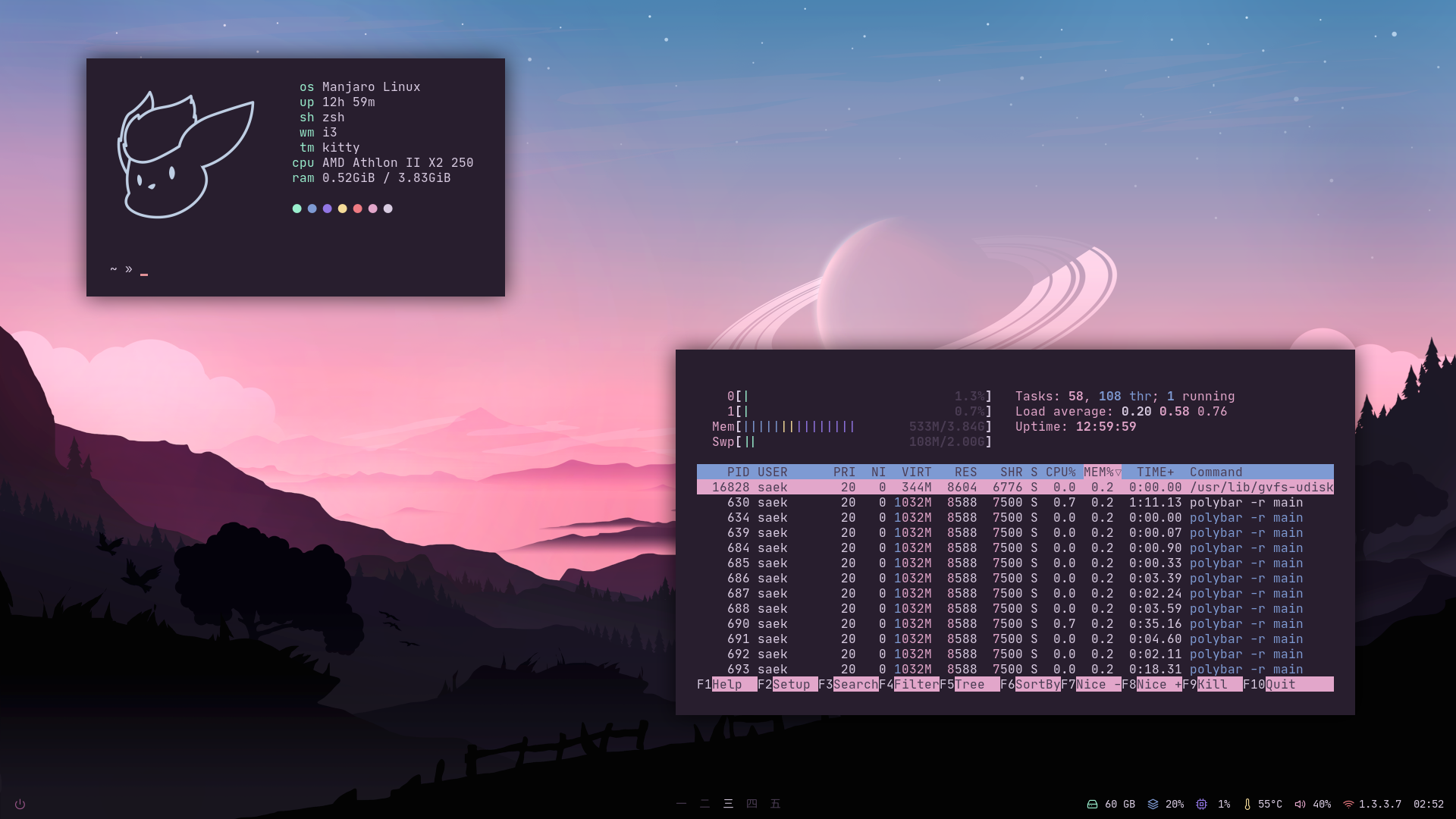
Task: Sort htop by Command column header
Action: [x=1216, y=472]
